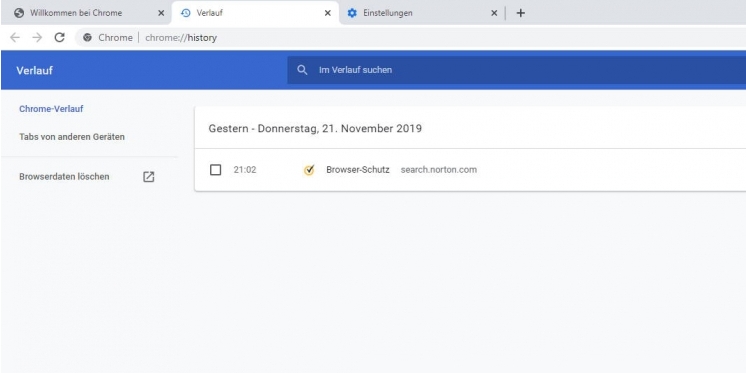The width and height of the screenshot is (746, 373).
Task: Click the gear icon on Einstellungen tab
Action: point(352,13)
